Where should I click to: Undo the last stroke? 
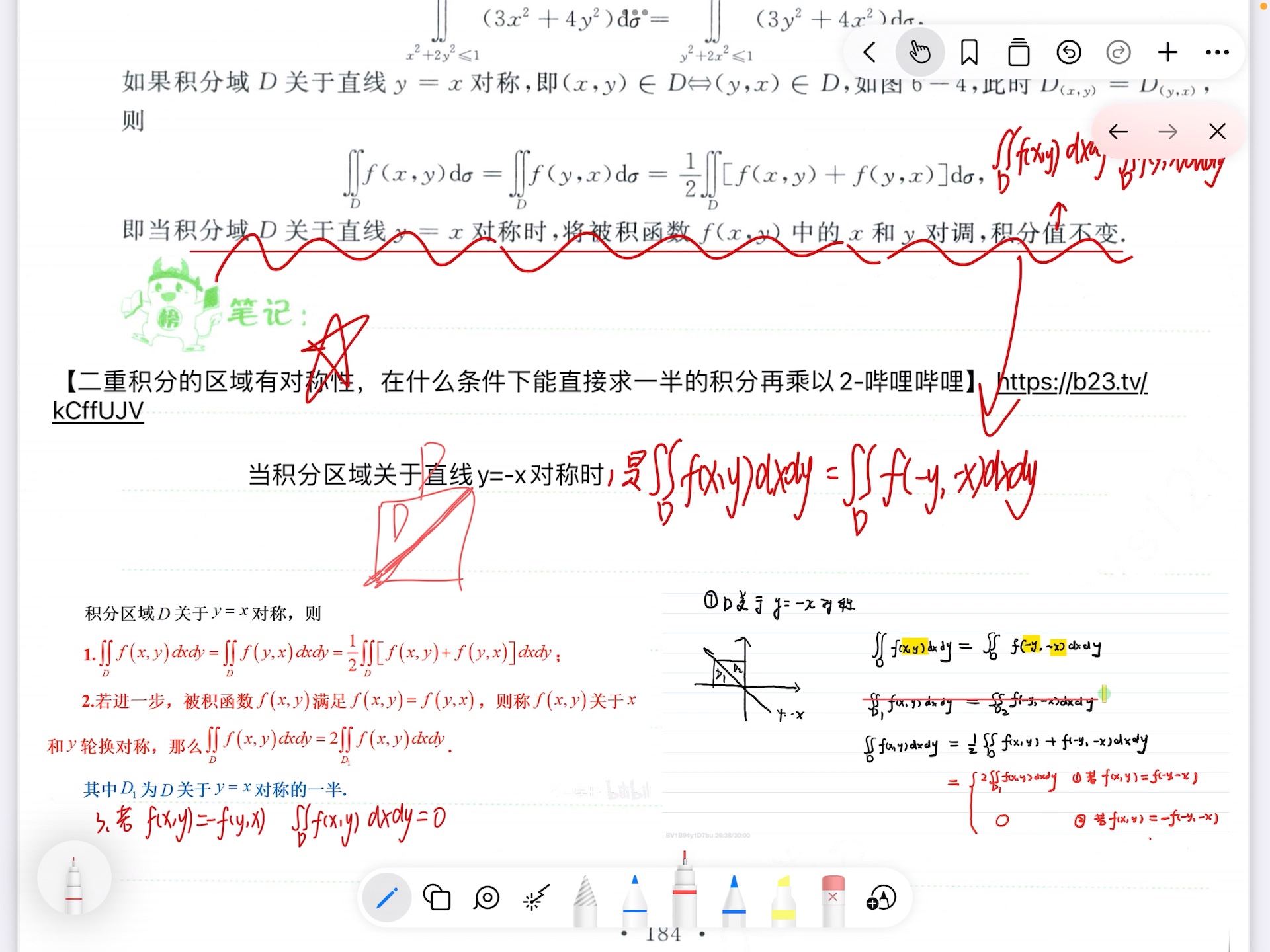1068,52
